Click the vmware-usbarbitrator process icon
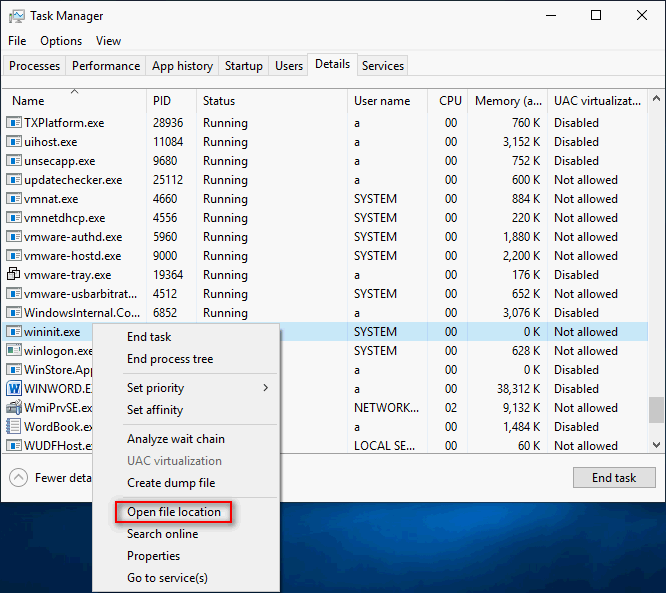The width and height of the screenshot is (666, 593). [14, 294]
